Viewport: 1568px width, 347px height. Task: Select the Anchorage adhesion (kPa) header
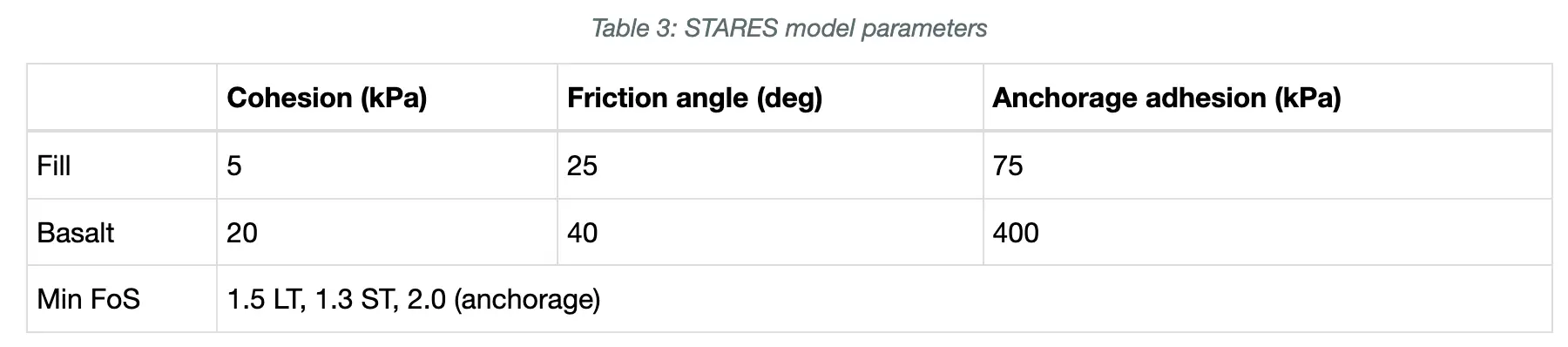click(x=1166, y=98)
